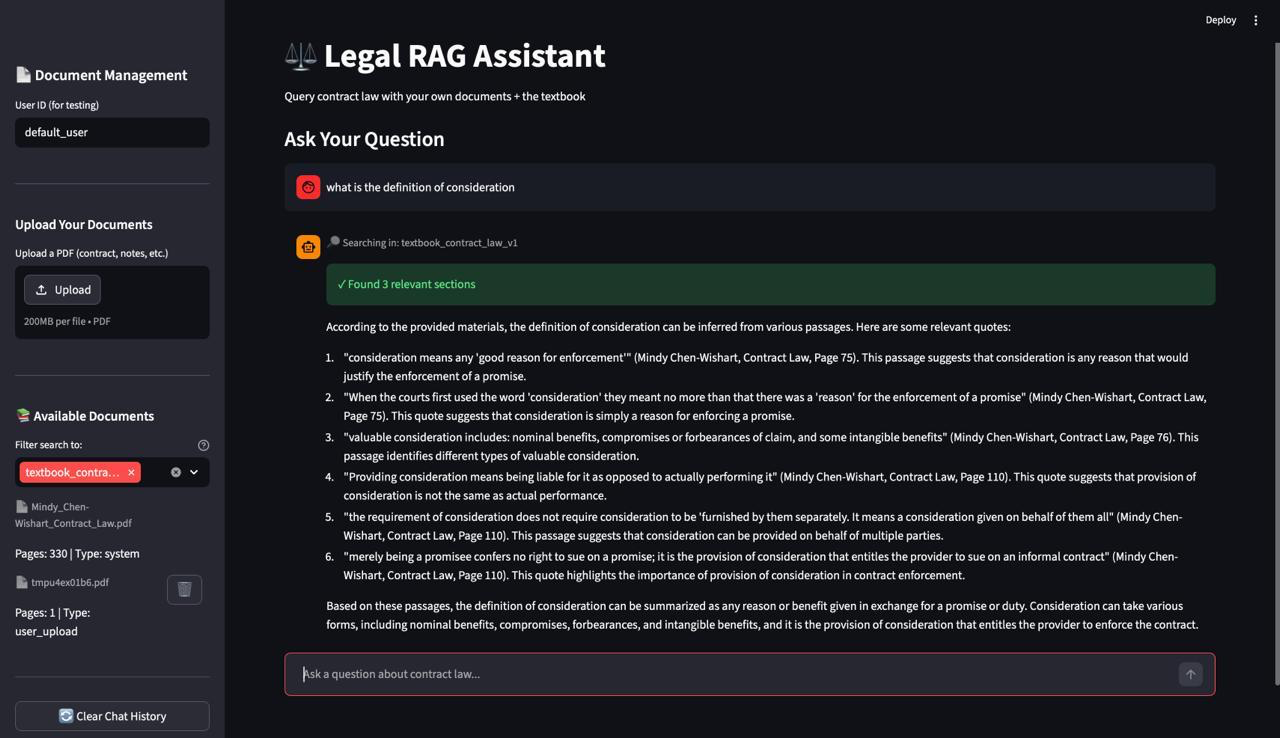The image size is (1280, 738).
Task: Click the Upload Your Documents heading
Action: point(84,224)
